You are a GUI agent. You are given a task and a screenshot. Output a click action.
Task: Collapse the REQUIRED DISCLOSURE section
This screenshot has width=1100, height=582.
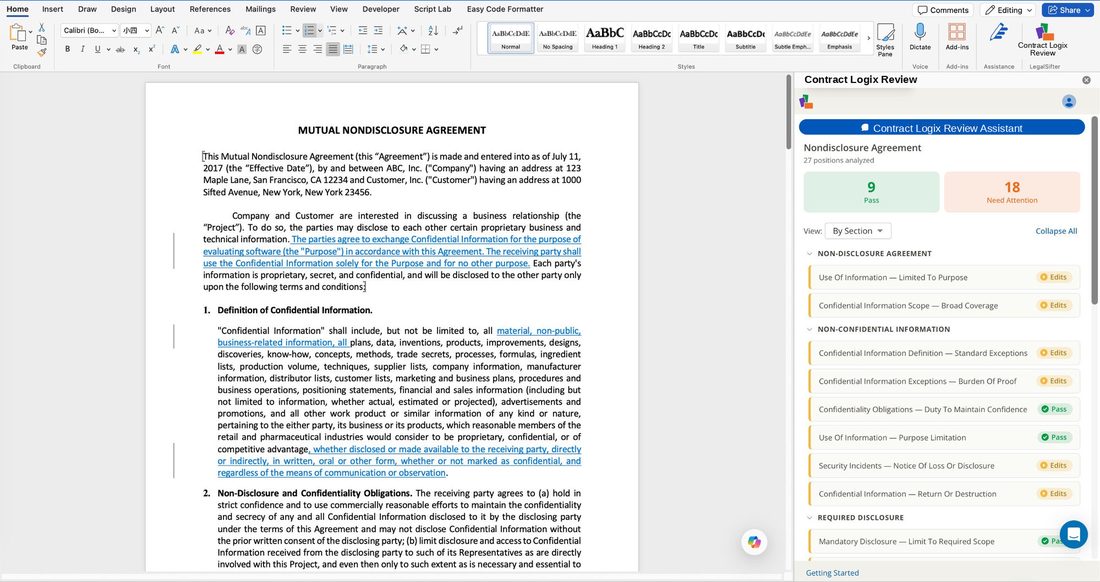coord(810,518)
